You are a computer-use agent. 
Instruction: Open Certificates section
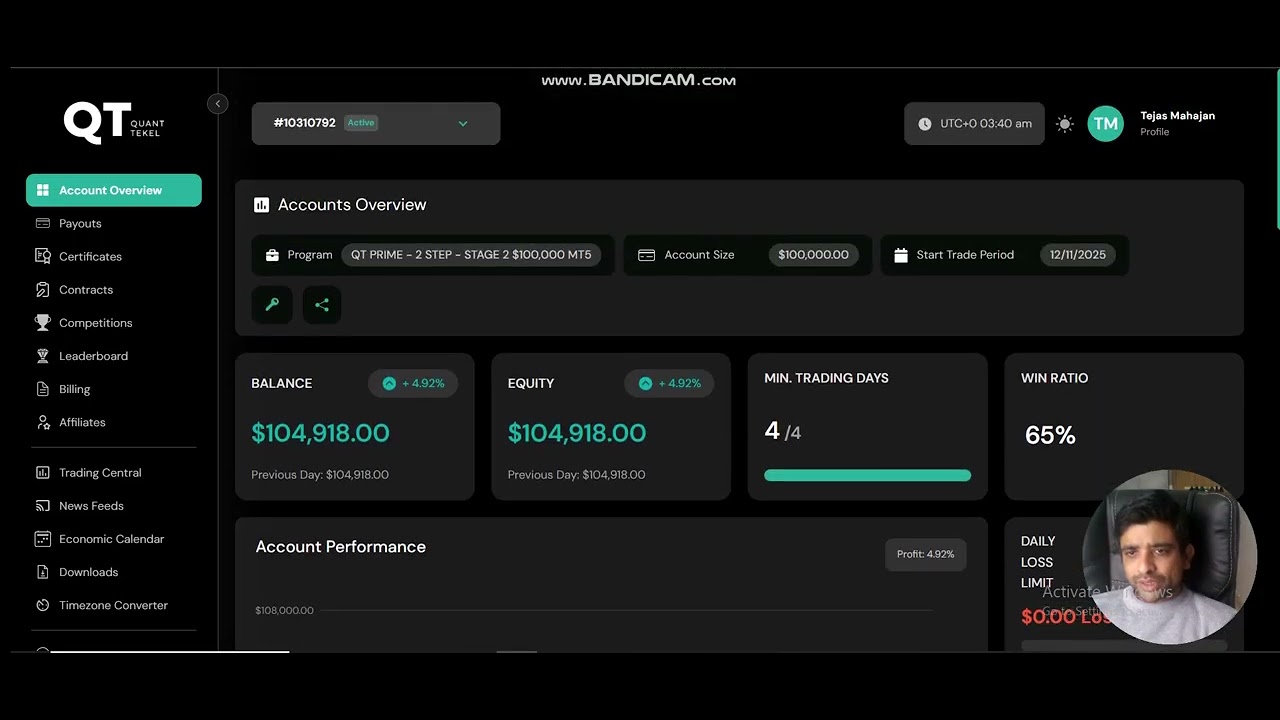click(90, 256)
